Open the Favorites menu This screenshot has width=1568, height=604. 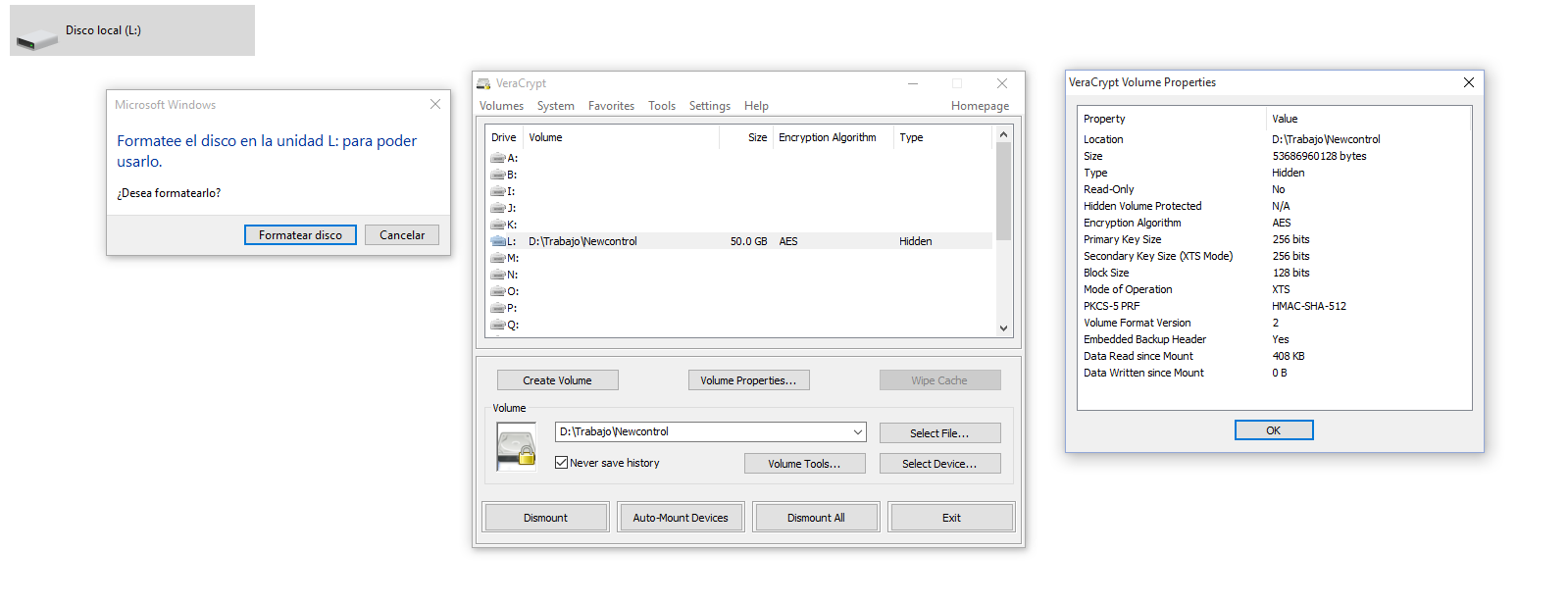(611, 106)
